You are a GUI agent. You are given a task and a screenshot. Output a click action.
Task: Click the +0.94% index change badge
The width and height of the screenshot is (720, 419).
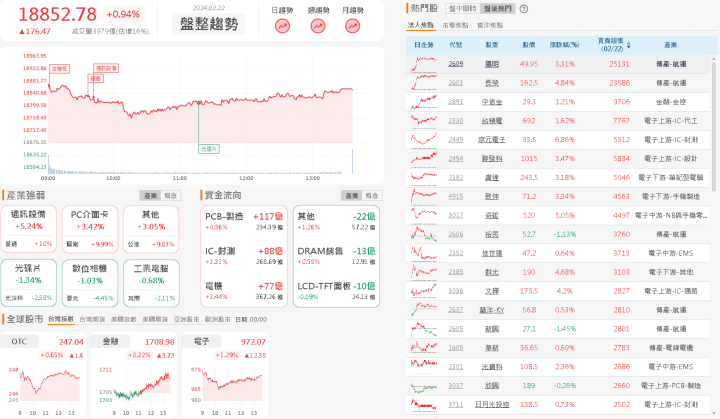(123, 14)
